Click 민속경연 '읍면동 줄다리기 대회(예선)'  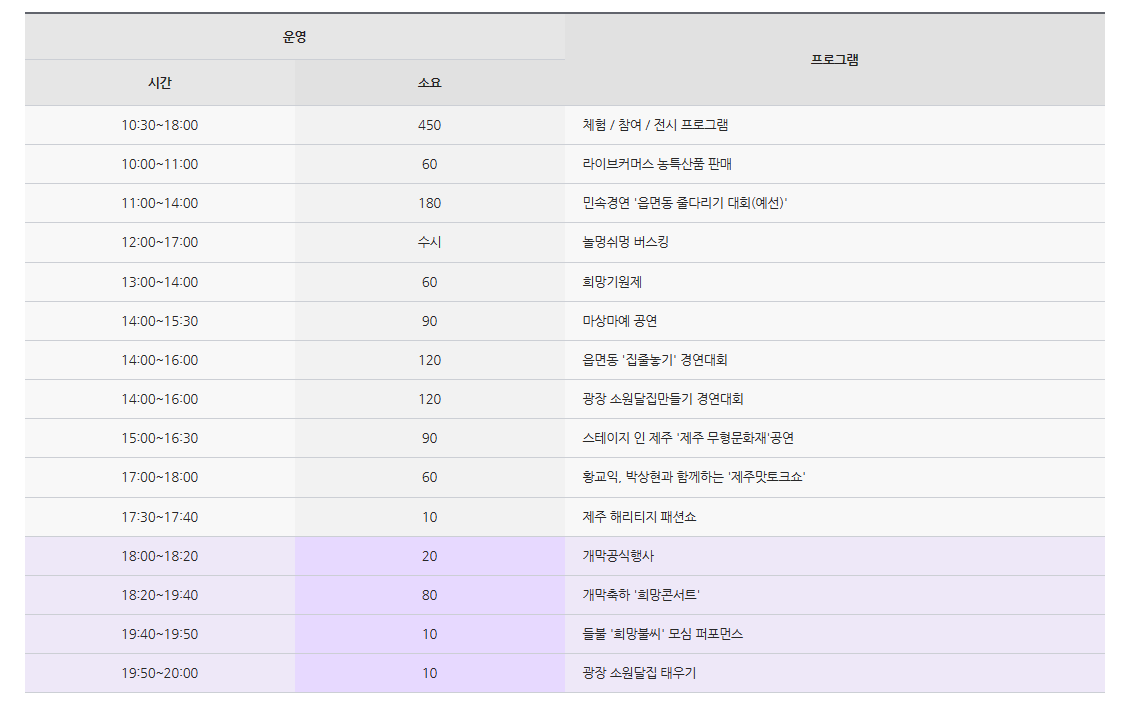[685, 203]
